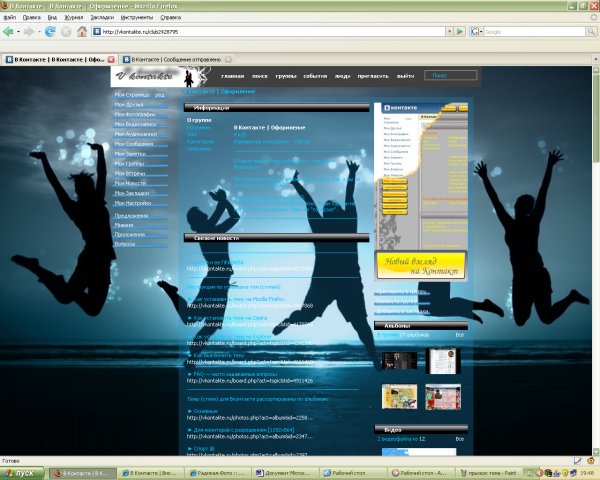
Task: Switch to 'Документ Micros...' taskbar item
Action: coord(285,473)
